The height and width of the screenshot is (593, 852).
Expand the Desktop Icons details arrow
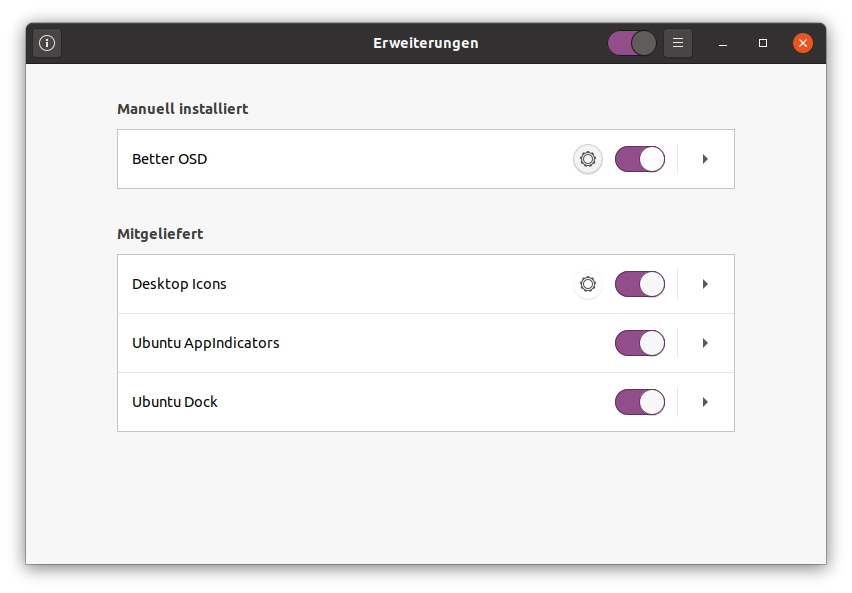coord(705,284)
